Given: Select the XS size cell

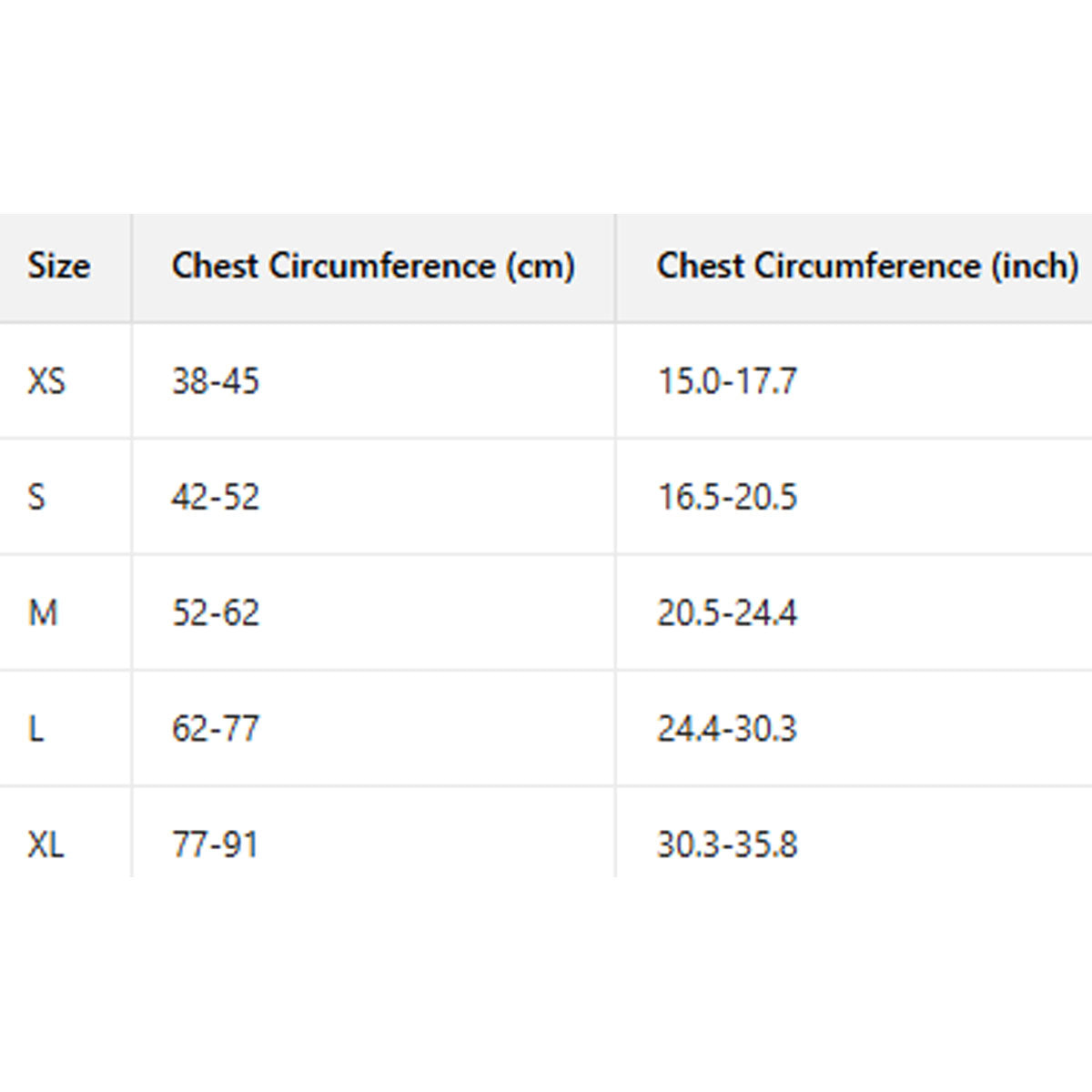Looking at the screenshot, I should 46,380.
